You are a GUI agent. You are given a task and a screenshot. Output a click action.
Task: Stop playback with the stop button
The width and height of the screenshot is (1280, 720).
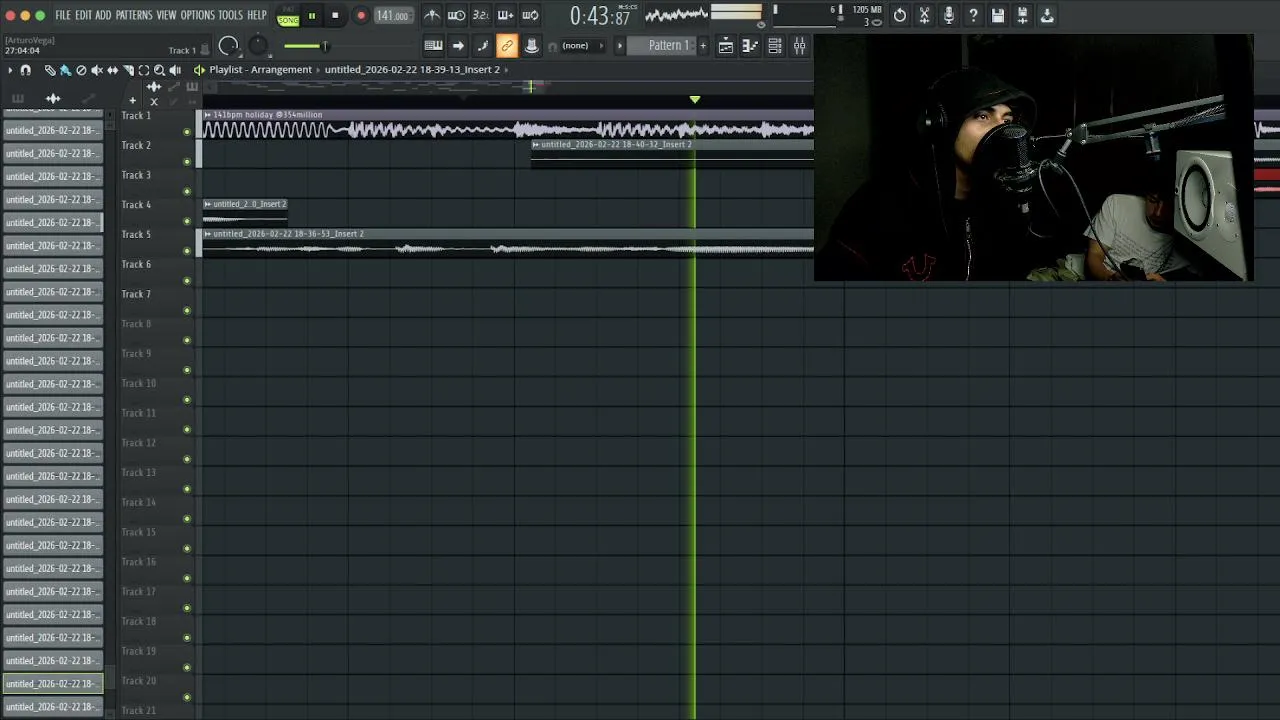335,16
